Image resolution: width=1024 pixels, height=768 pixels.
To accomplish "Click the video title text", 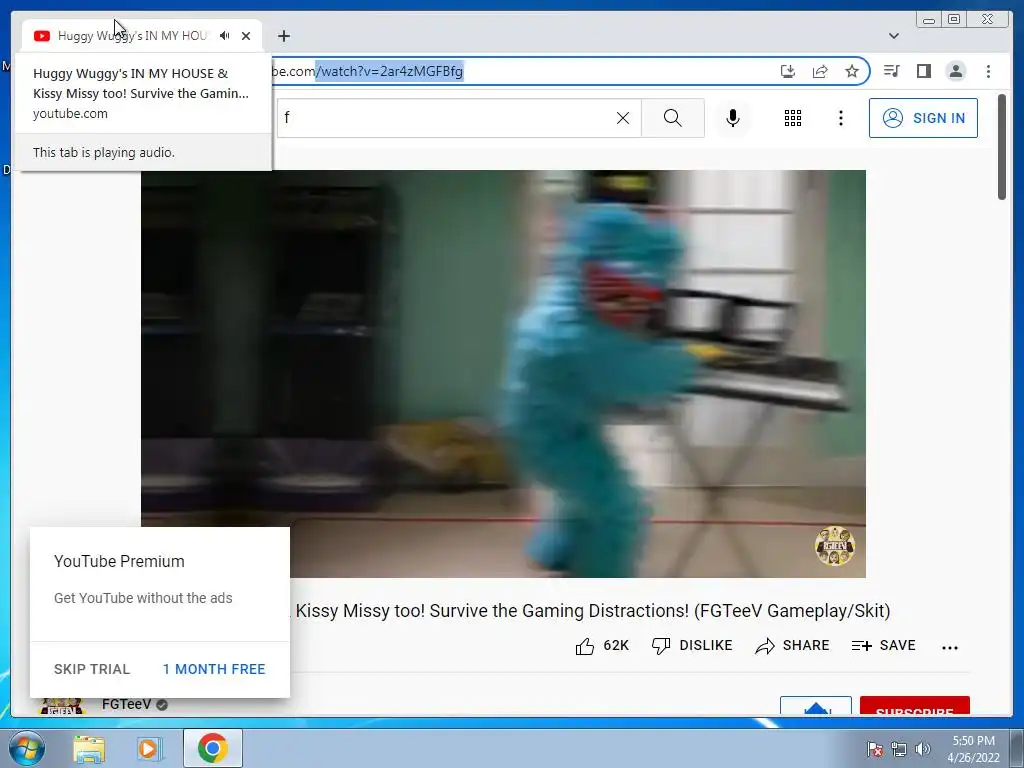I will tap(592, 611).
